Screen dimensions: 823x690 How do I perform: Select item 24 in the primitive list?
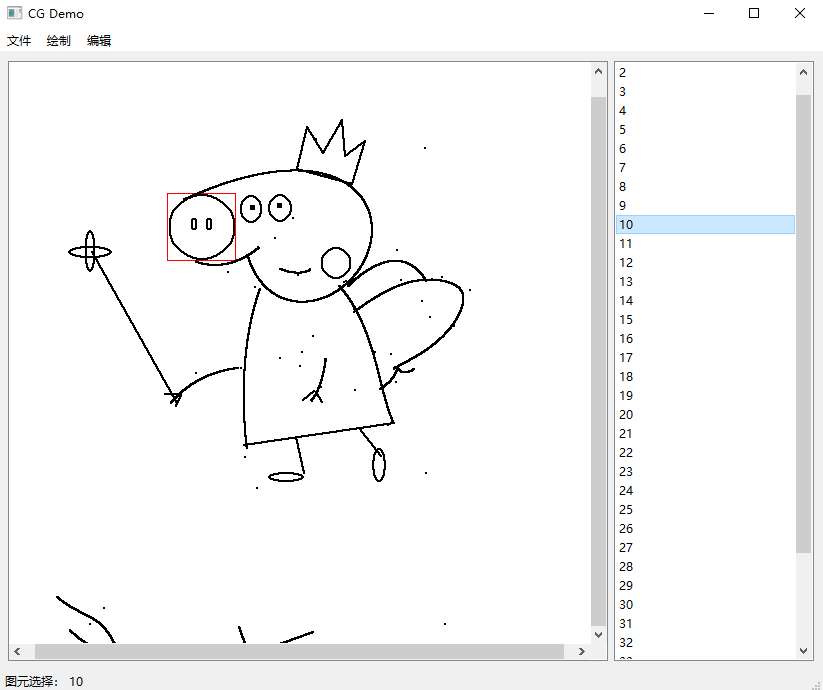click(705, 490)
